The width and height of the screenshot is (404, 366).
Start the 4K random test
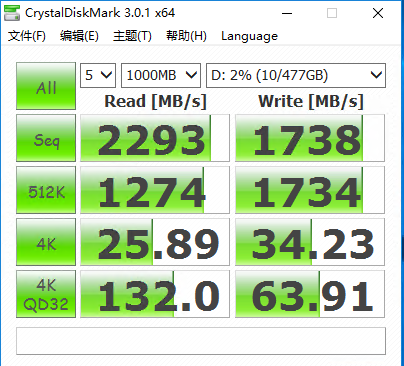(46, 242)
